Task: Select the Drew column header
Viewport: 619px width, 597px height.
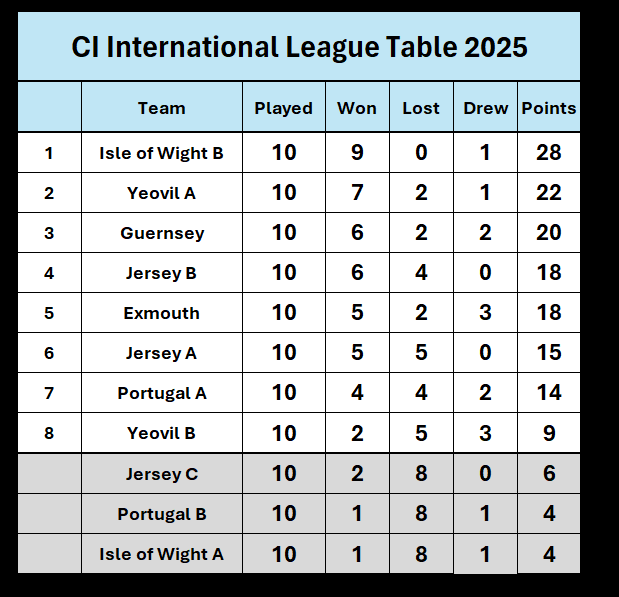Action: (485, 108)
